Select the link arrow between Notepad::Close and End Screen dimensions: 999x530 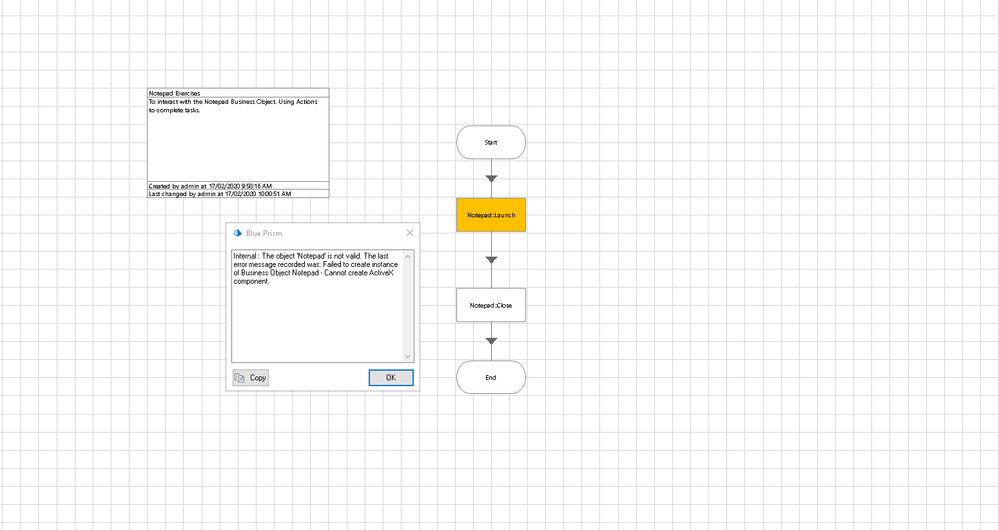491,341
